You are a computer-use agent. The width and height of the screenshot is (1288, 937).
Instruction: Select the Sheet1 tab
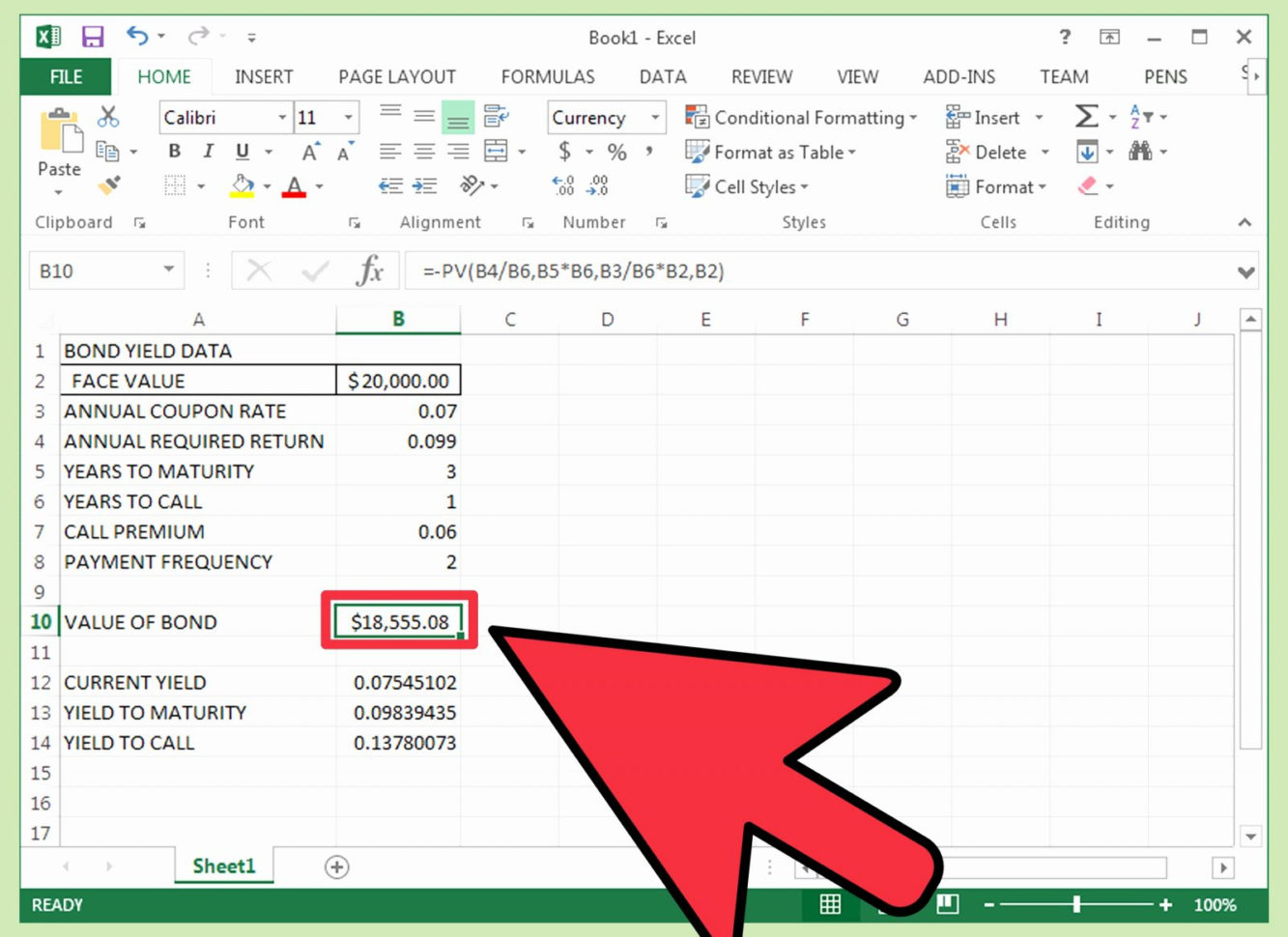[x=224, y=866]
